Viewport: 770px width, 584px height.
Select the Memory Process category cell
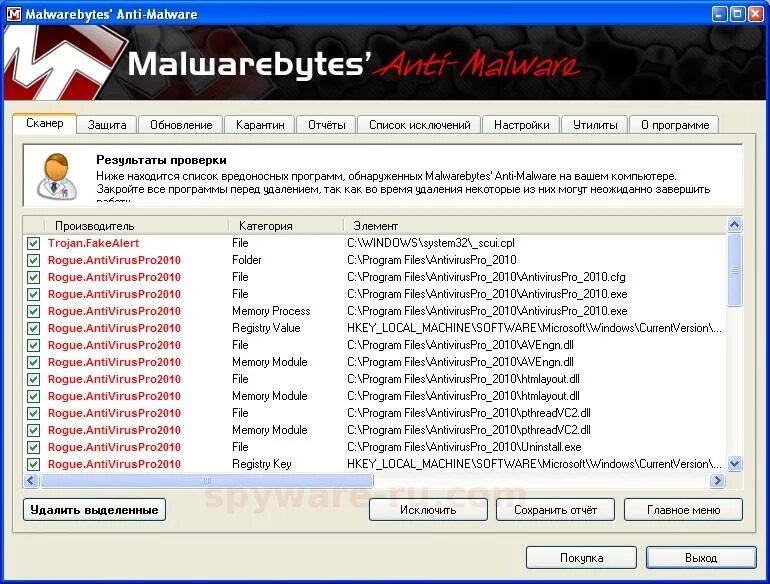click(271, 311)
